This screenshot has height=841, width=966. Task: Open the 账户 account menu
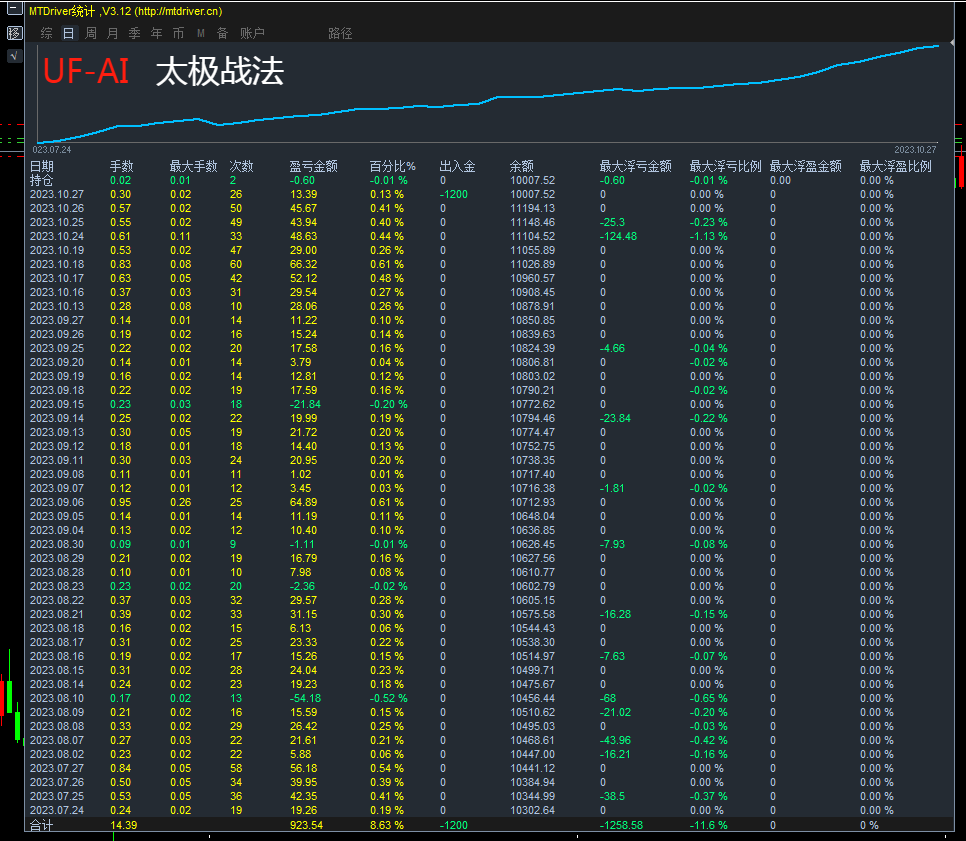pos(251,33)
